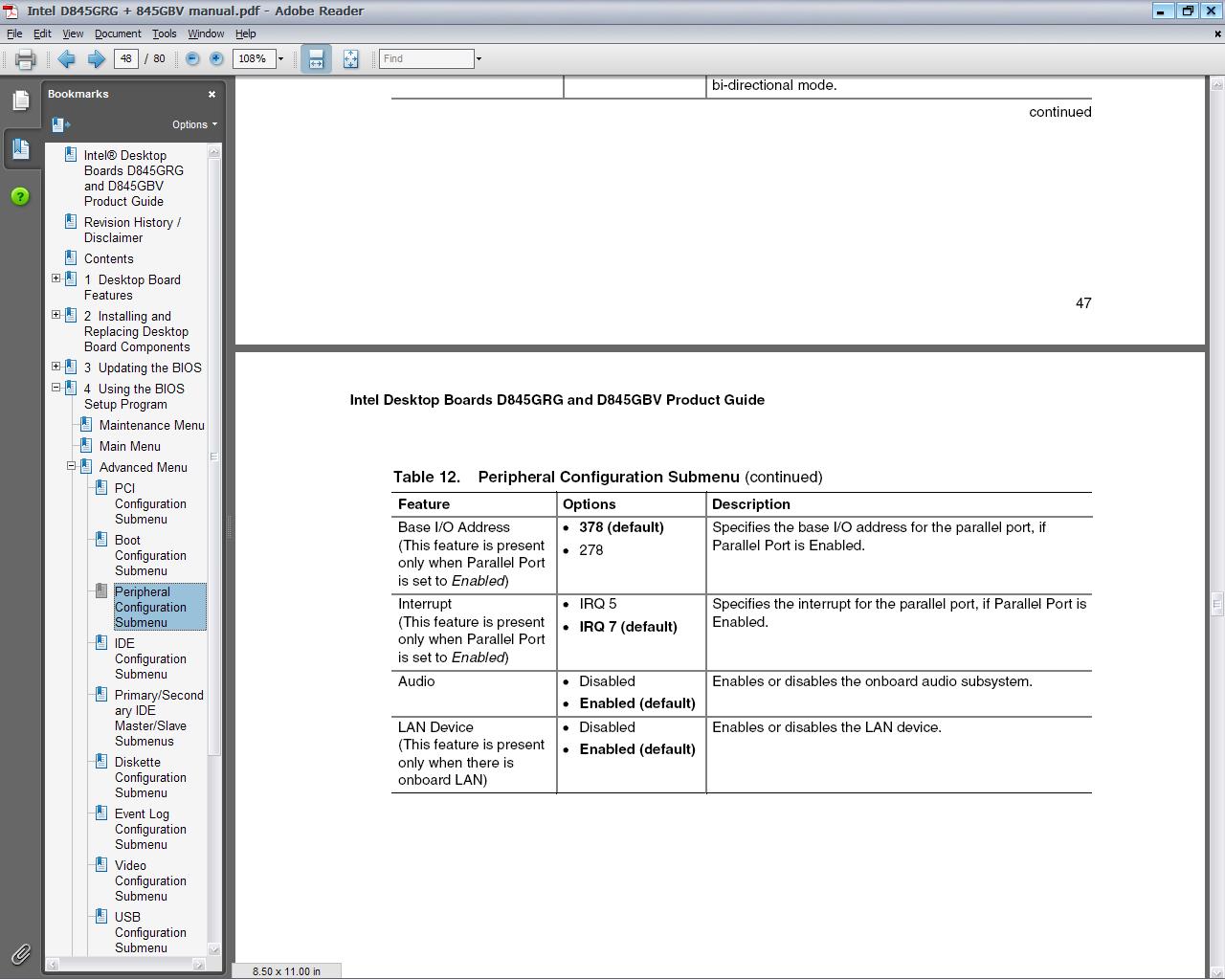
Task: Toggle scrolling pages fit-width mode icon
Action: point(316,59)
